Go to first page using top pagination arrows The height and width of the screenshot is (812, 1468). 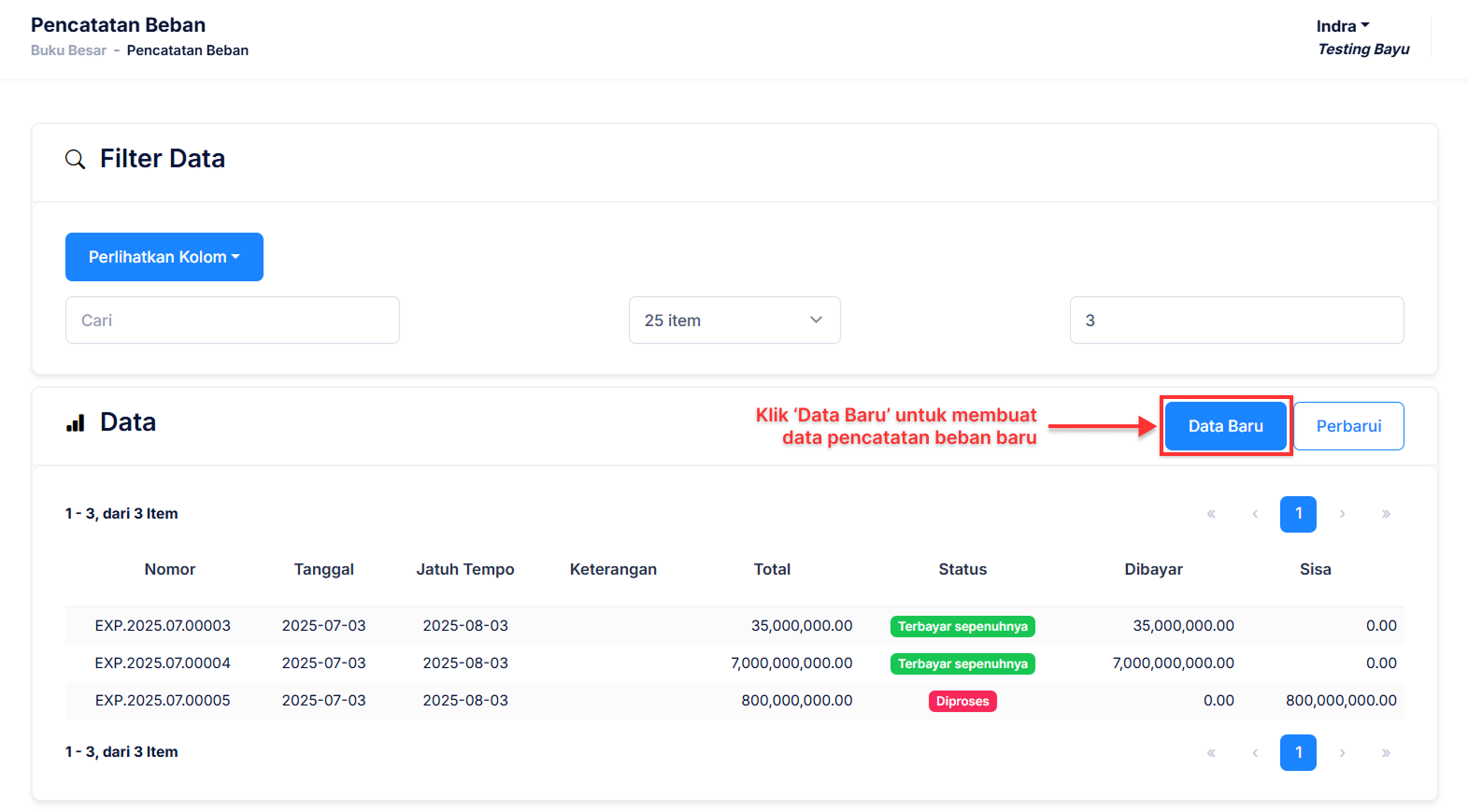coord(1211,514)
